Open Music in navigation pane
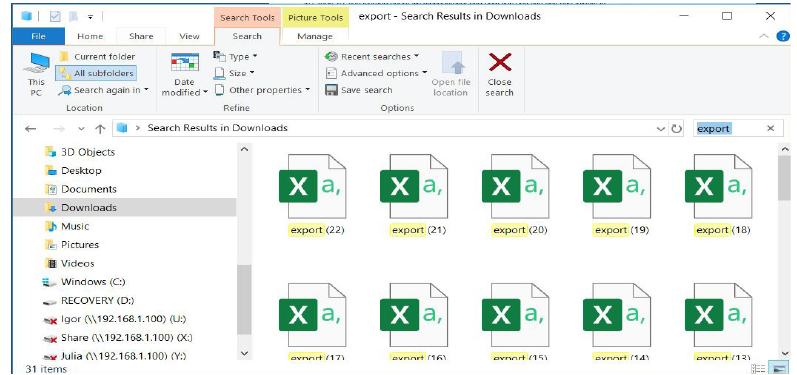797x375 pixels. [x=67, y=226]
